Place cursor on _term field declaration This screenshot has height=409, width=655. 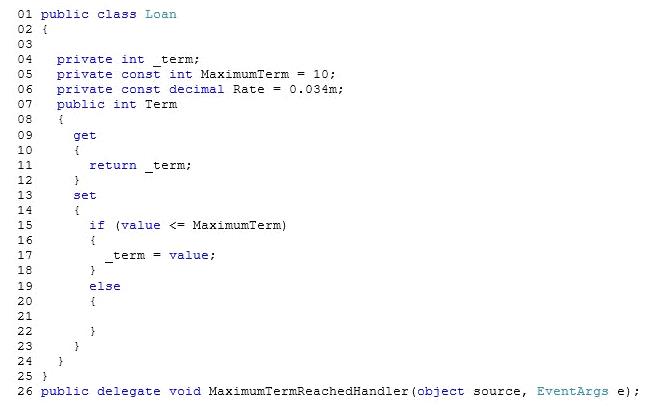176,59
